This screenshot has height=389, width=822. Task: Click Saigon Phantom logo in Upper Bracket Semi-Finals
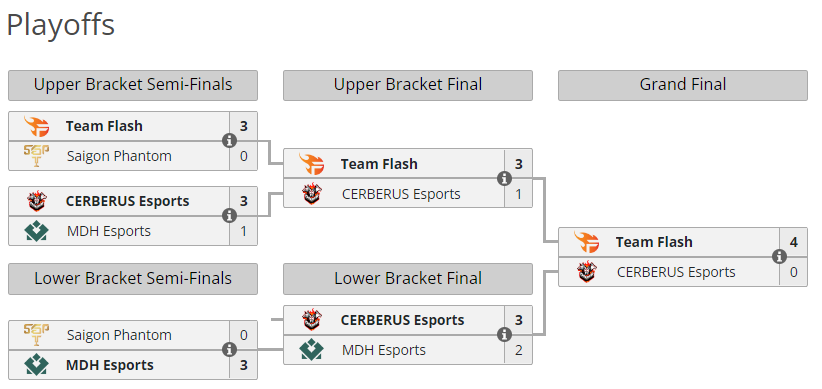36,156
